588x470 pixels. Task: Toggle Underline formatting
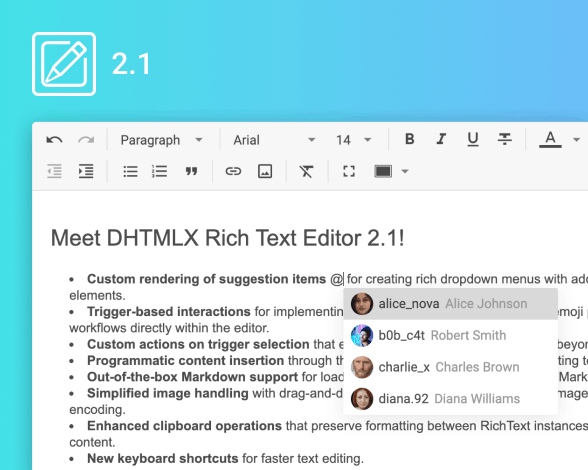(473, 140)
